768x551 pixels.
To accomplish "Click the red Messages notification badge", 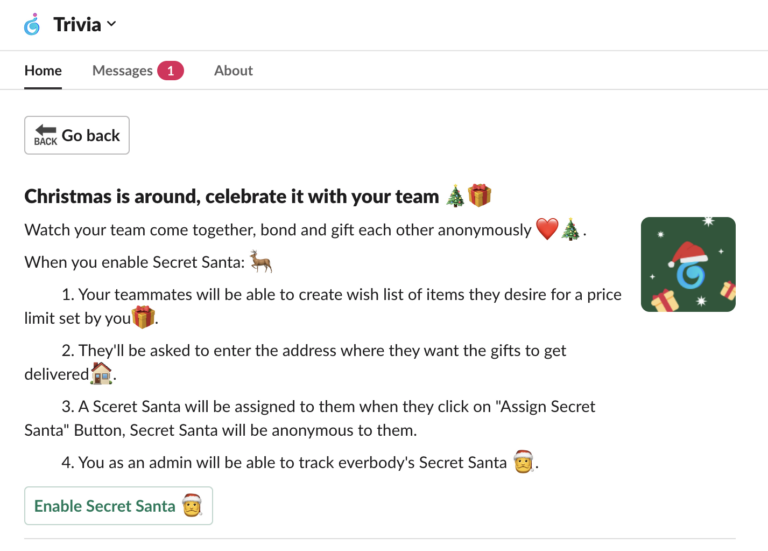I will coord(170,70).
